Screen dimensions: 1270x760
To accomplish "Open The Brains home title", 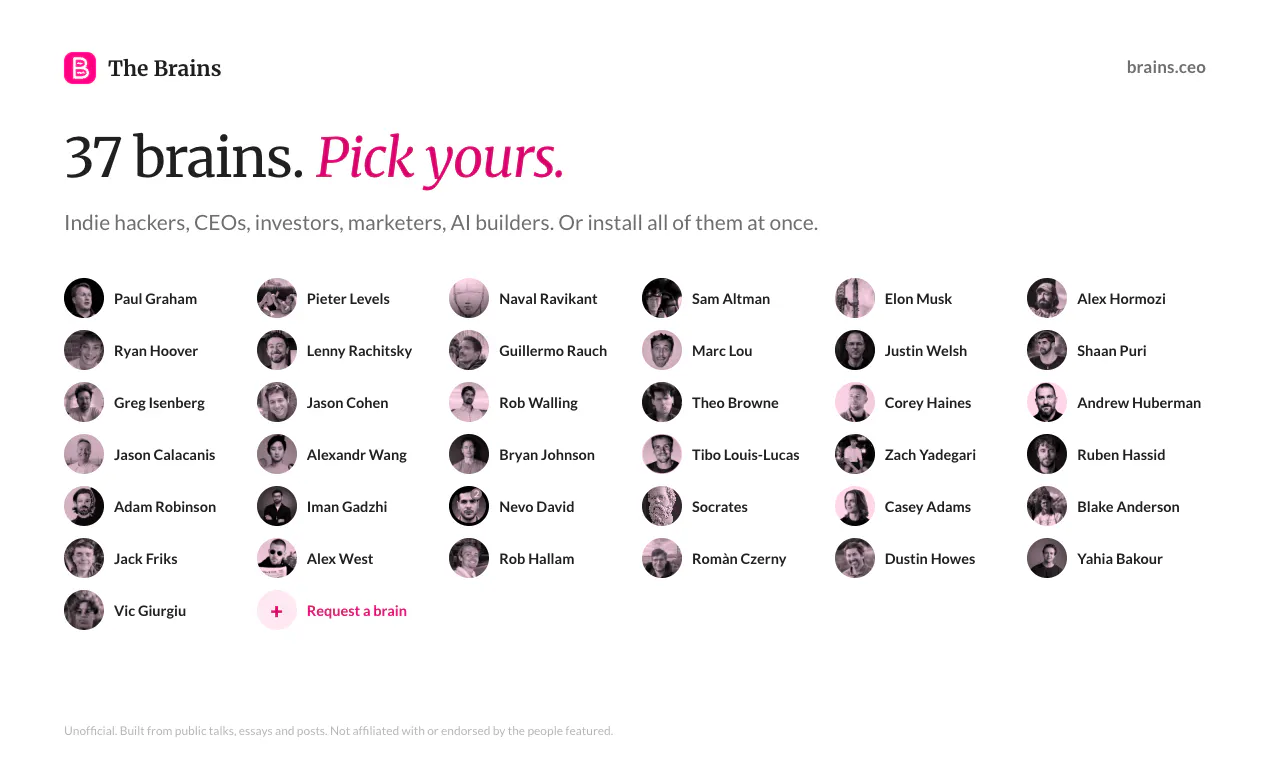I will click(x=164, y=68).
